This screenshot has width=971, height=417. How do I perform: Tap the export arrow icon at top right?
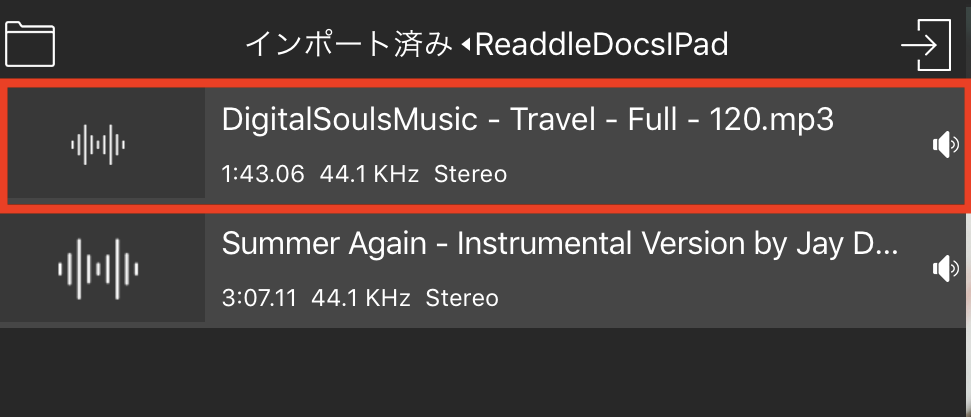(x=925, y=44)
